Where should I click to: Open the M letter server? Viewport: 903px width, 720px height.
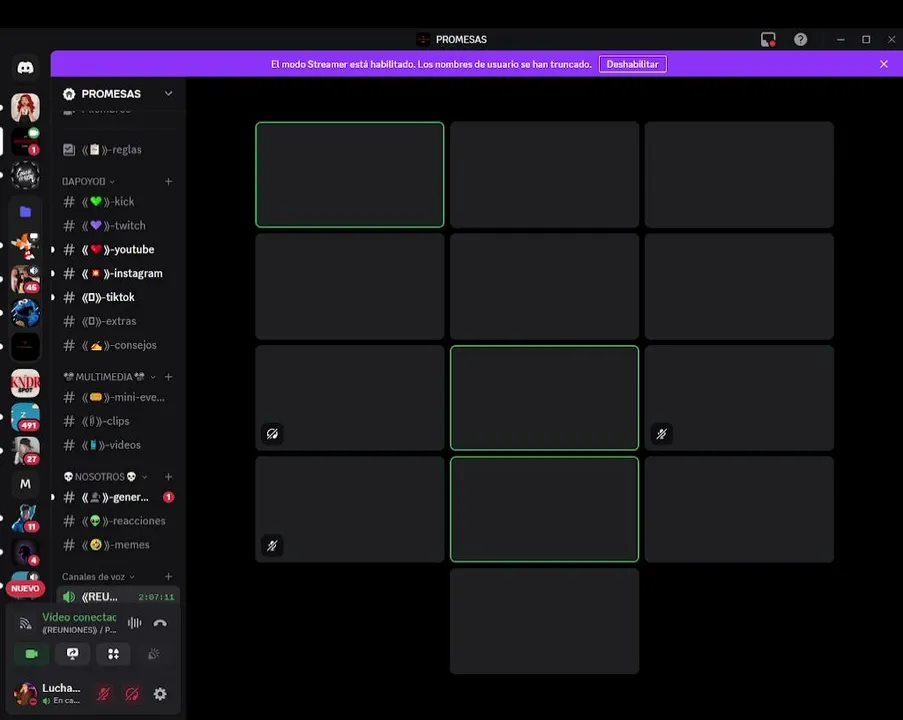tap(25, 484)
